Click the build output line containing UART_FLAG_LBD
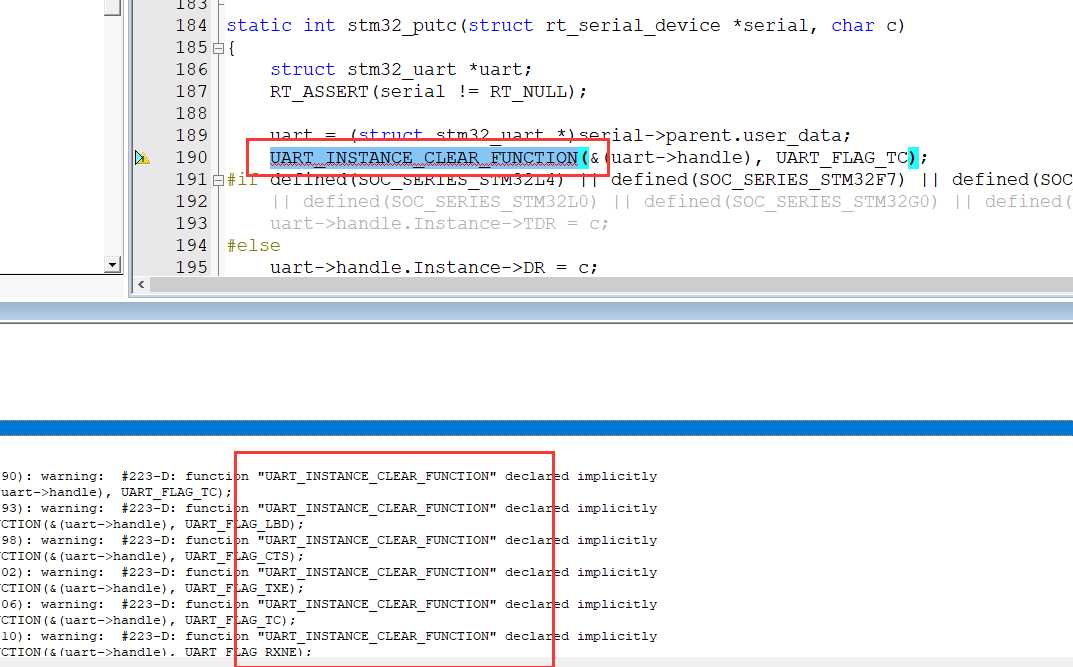This screenshot has height=667, width=1073. coord(152,524)
